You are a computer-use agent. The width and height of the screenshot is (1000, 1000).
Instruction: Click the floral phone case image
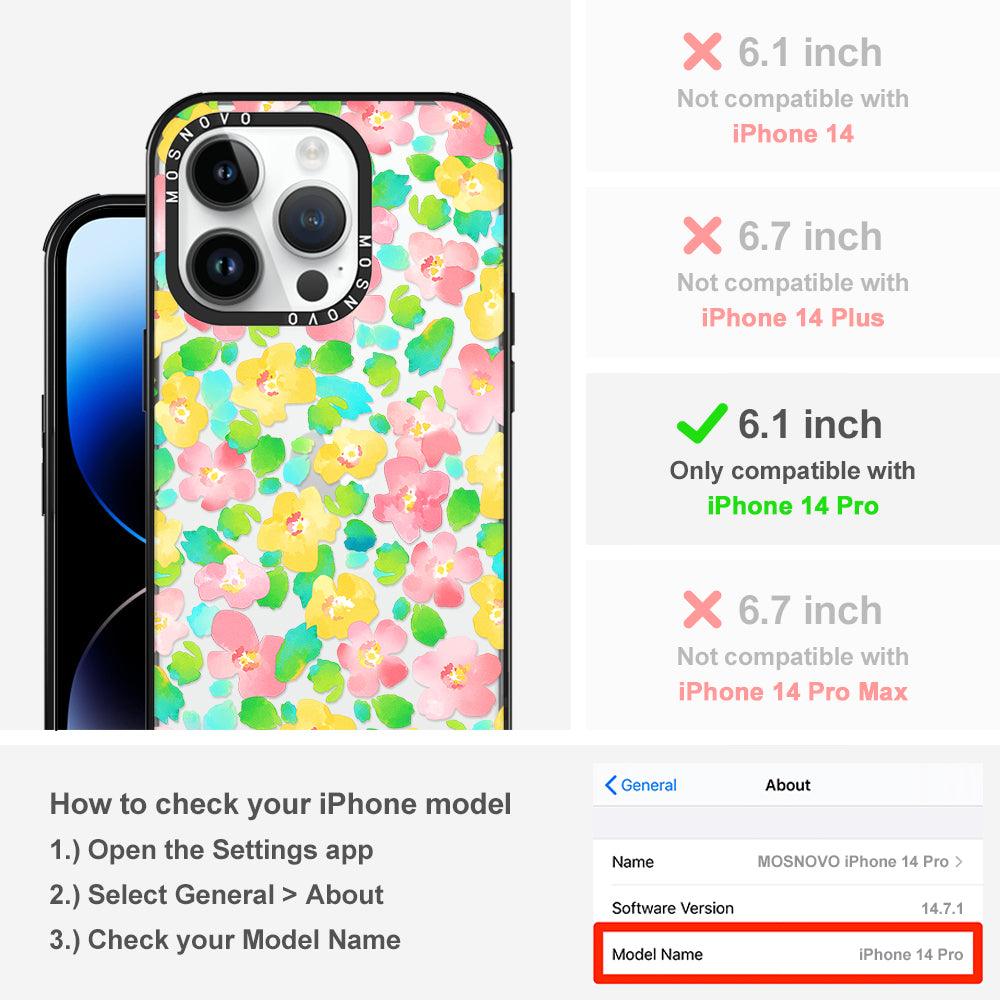tap(330, 412)
